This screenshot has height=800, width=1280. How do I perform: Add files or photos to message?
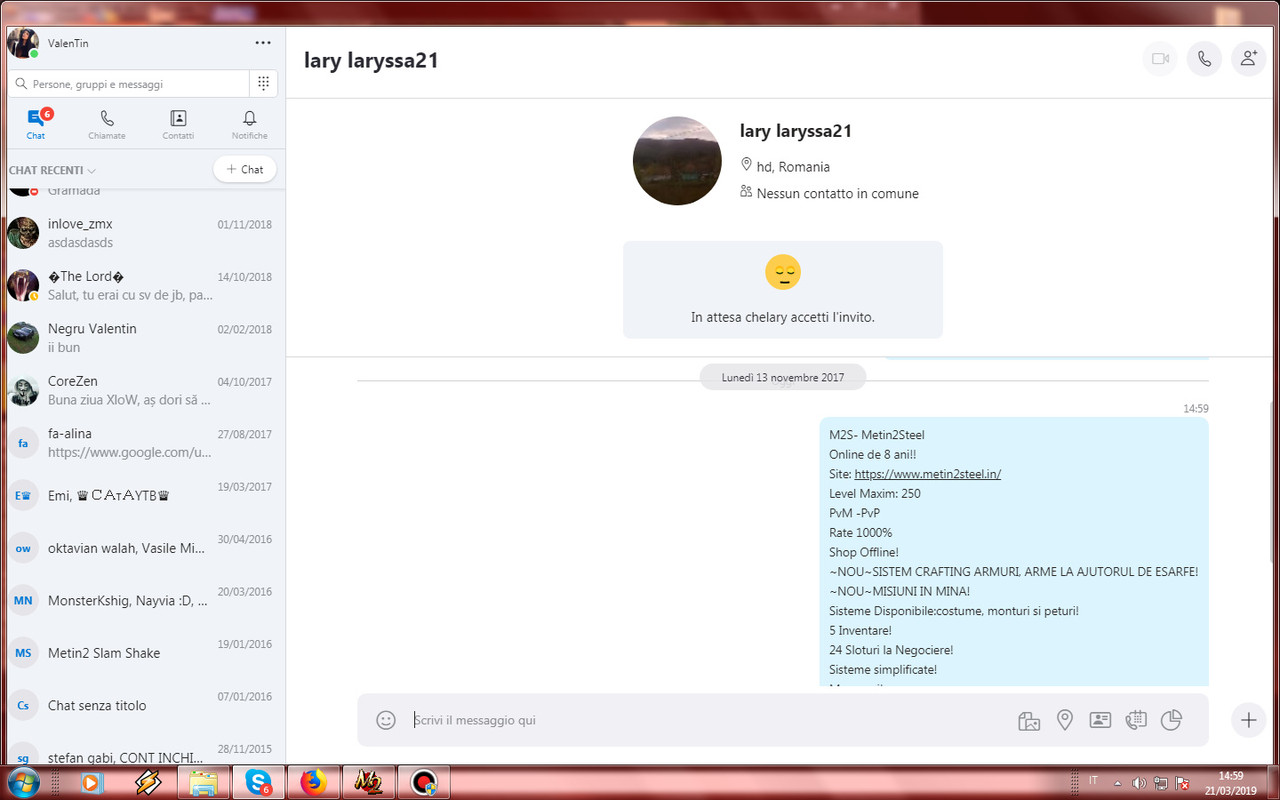click(x=1029, y=720)
